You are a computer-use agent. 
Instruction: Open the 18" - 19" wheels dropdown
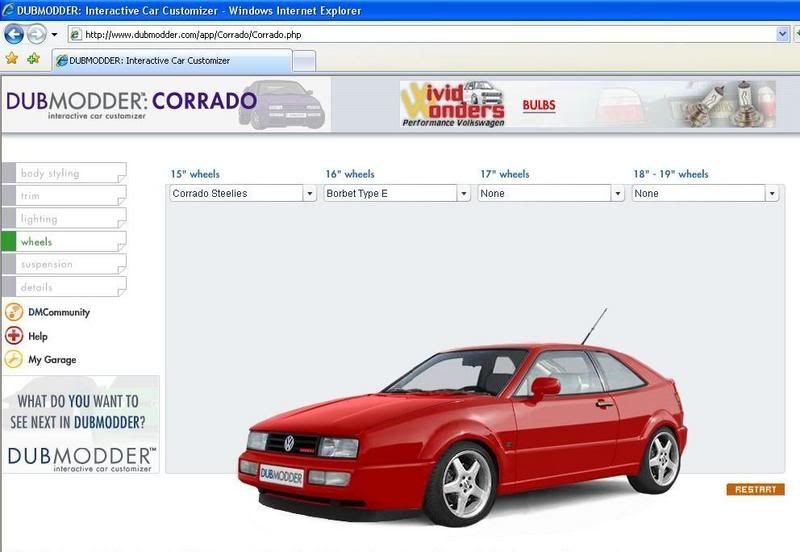[705, 193]
